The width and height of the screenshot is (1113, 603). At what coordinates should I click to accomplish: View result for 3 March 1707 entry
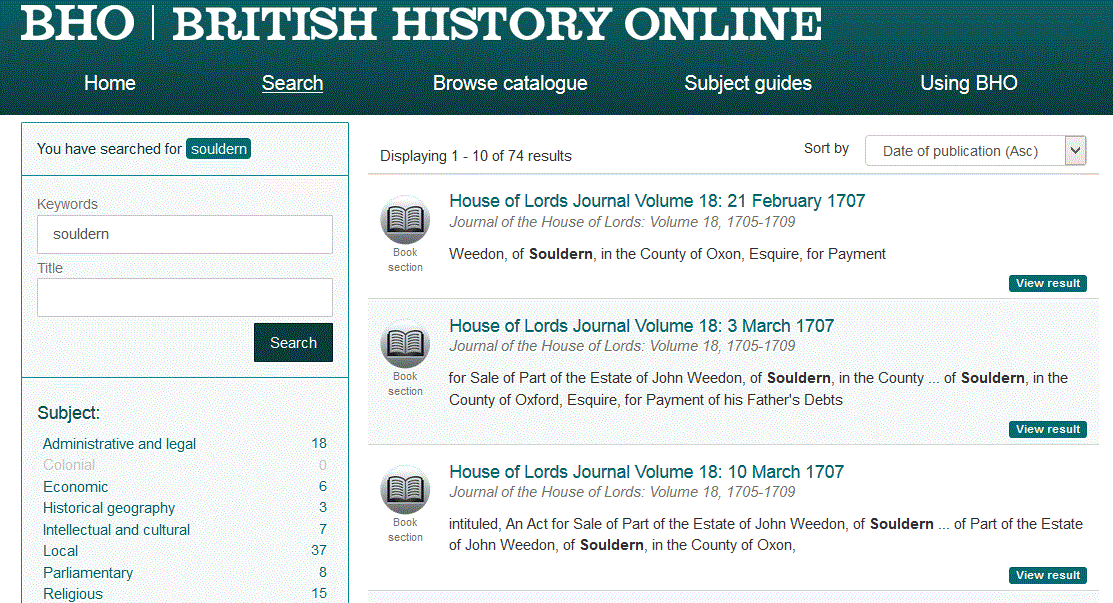[x=1048, y=429]
